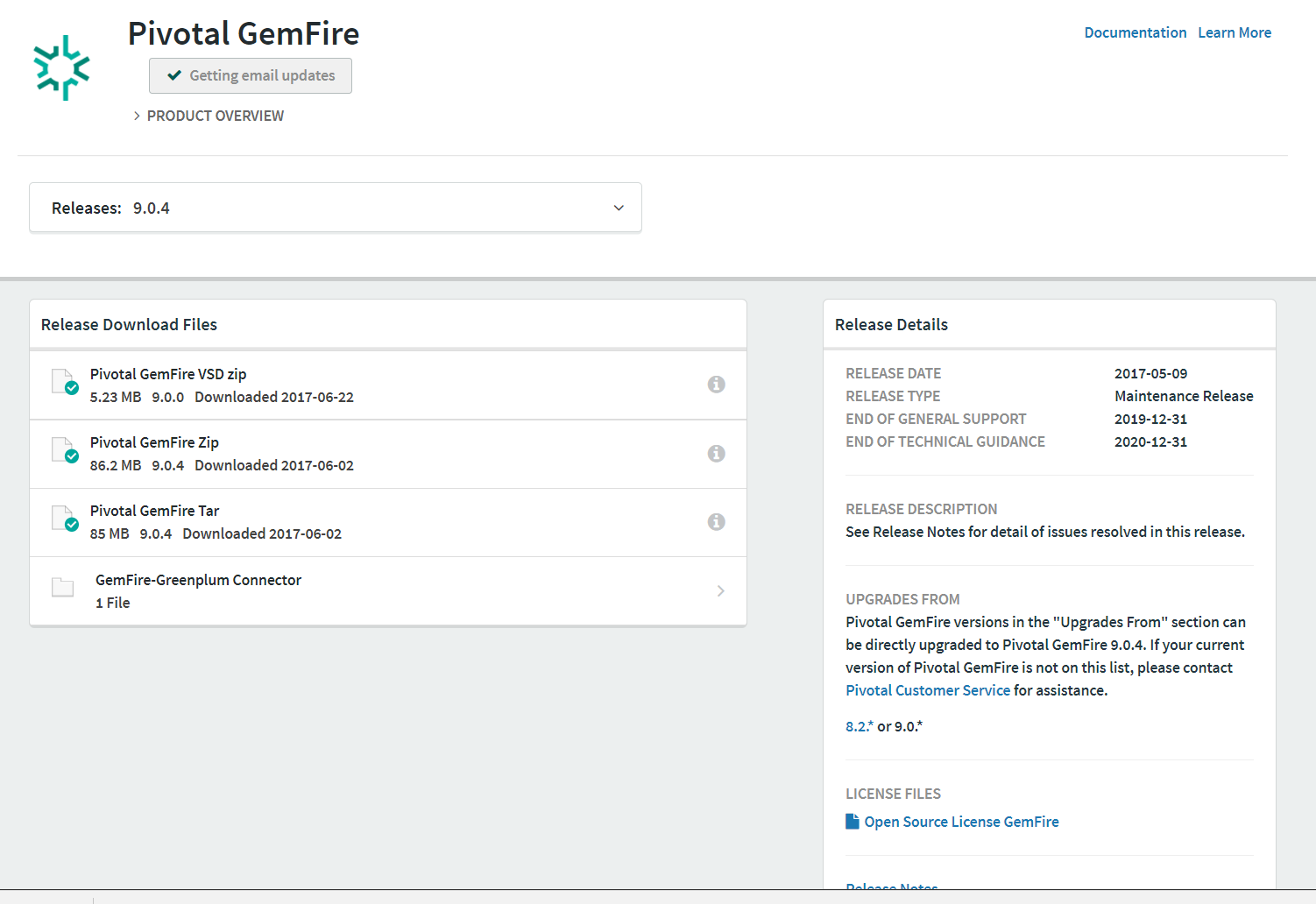Toggle the Getting email updates button

[x=251, y=75]
